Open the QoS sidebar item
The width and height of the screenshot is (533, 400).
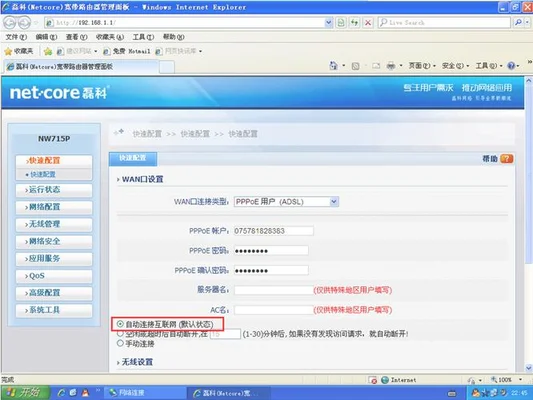pos(54,276)
